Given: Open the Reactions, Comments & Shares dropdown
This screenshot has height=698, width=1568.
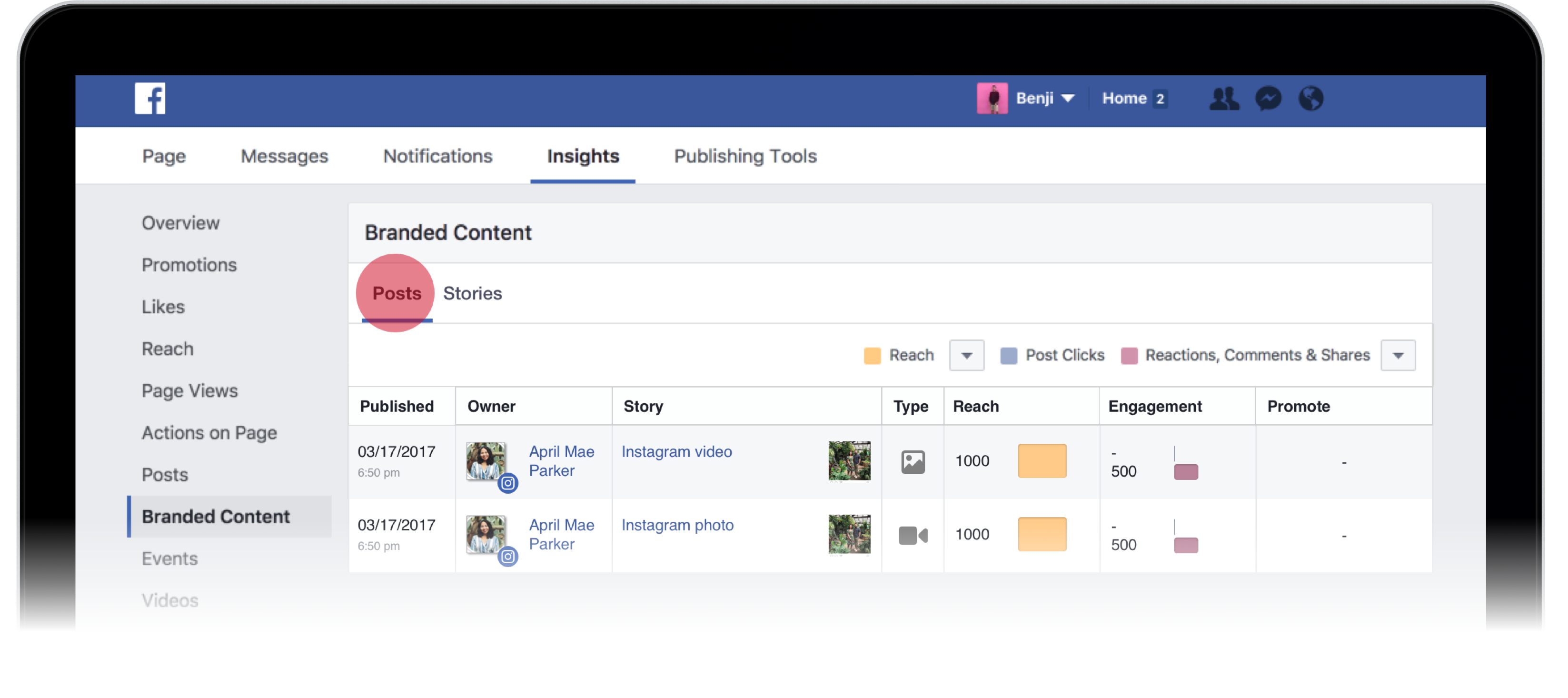Looking at the screenshot, I should [x=1398, y=355].
